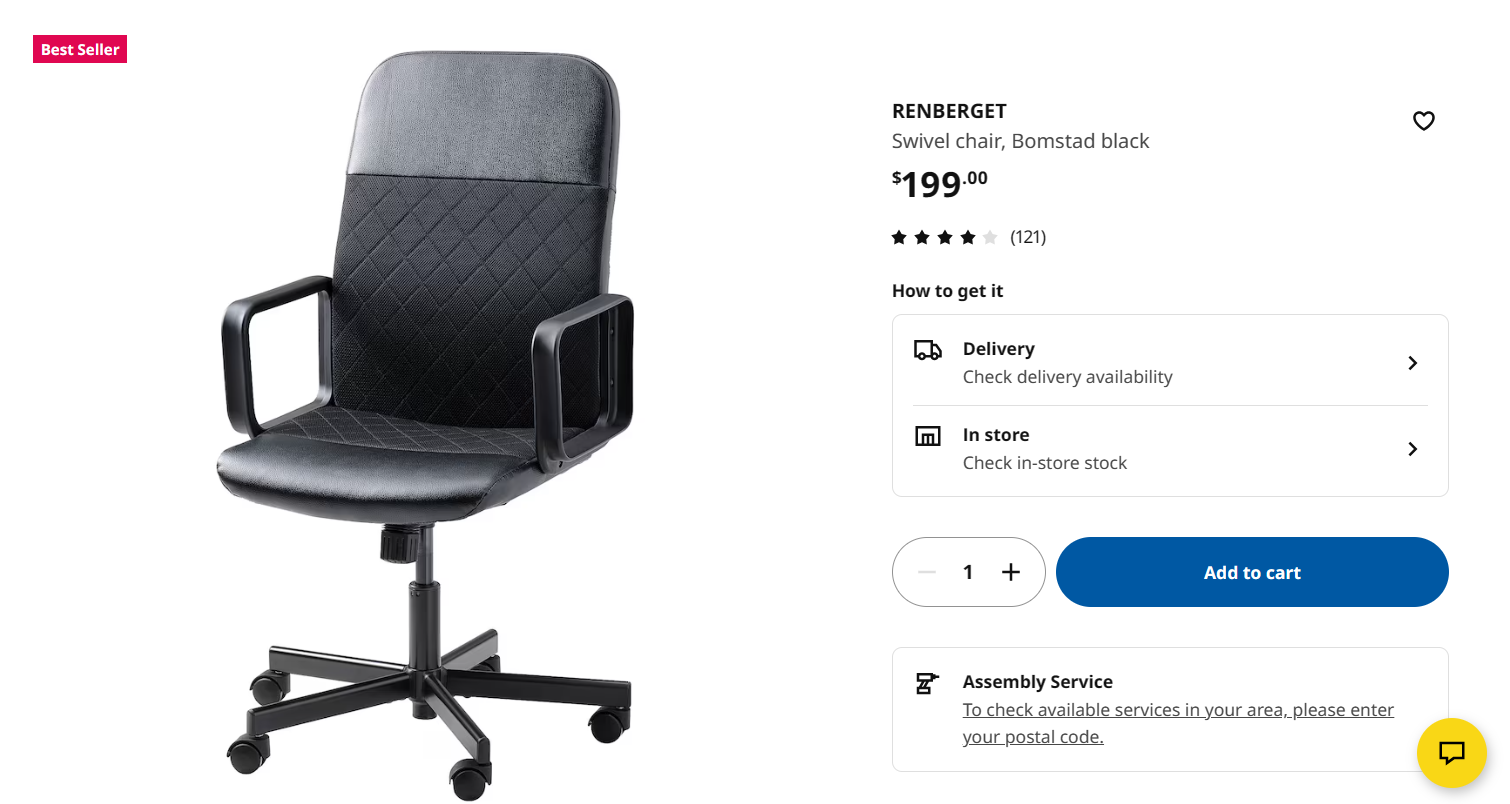This screenshot has width=1510, height=804.
Task: Click the Best Seller badge
Action: tap(80, 49)
